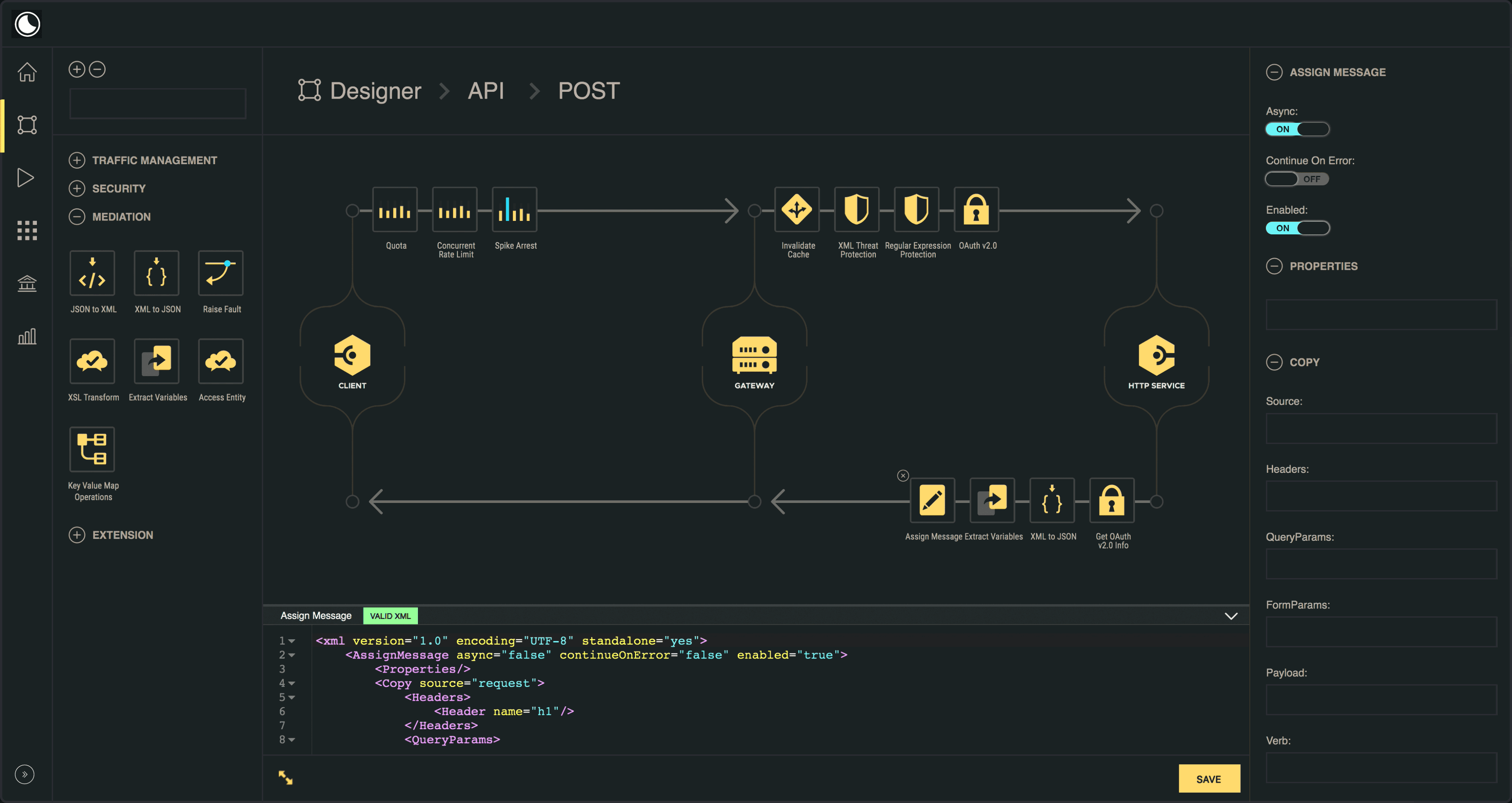Select the Raise Fault policy
Viewport: 1512px width, 803px height.
point(221,273)
